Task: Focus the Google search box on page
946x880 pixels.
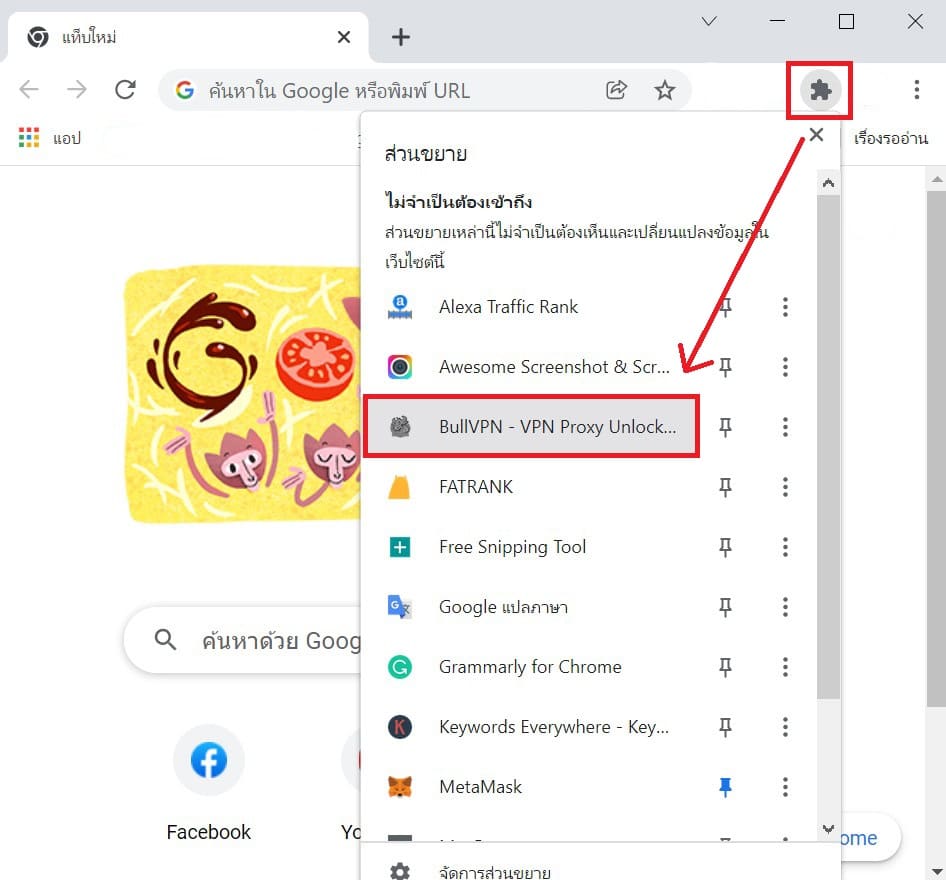Action: 244,639
